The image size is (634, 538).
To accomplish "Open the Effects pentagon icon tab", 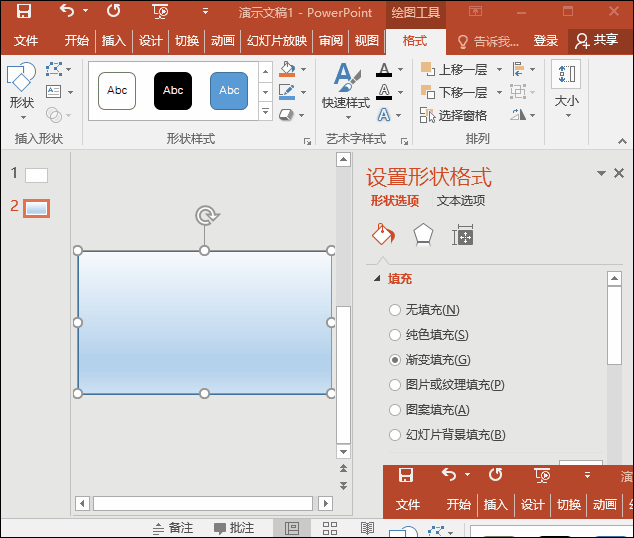I will click(423, 235).
